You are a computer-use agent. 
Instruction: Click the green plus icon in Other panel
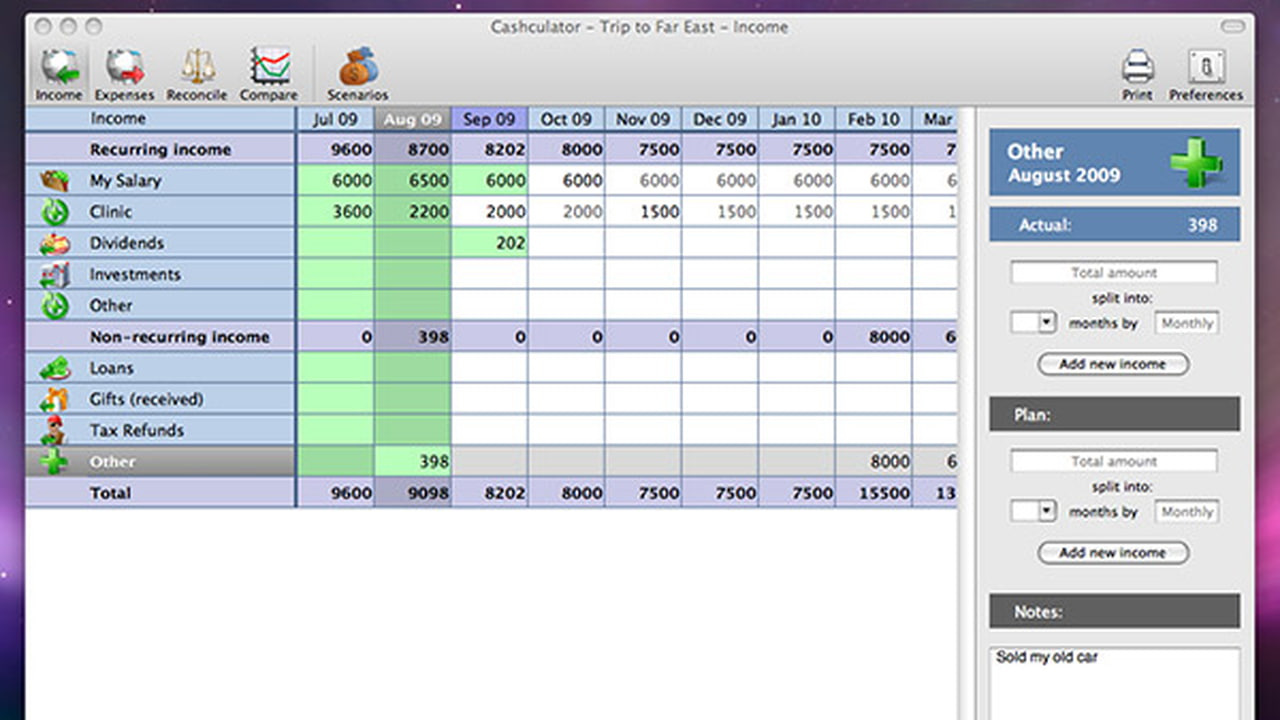(x=1197, y=161)
